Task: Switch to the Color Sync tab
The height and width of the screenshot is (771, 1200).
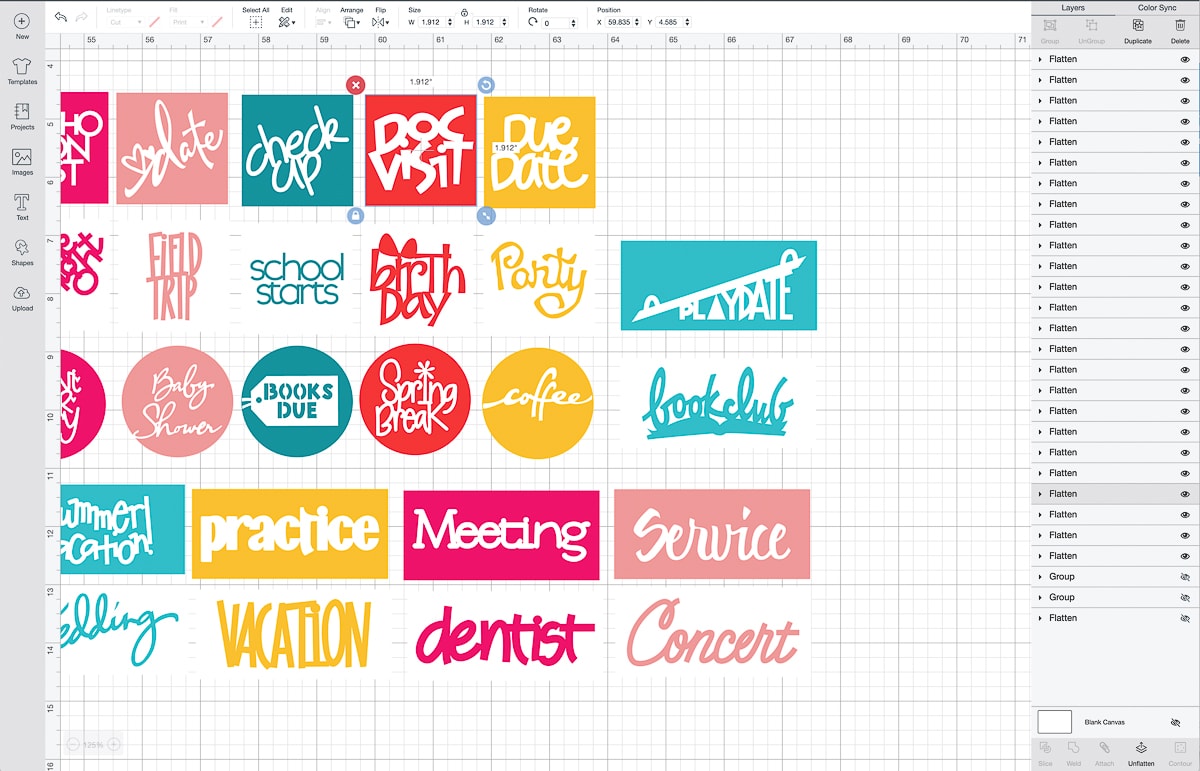Action: 1157,7
